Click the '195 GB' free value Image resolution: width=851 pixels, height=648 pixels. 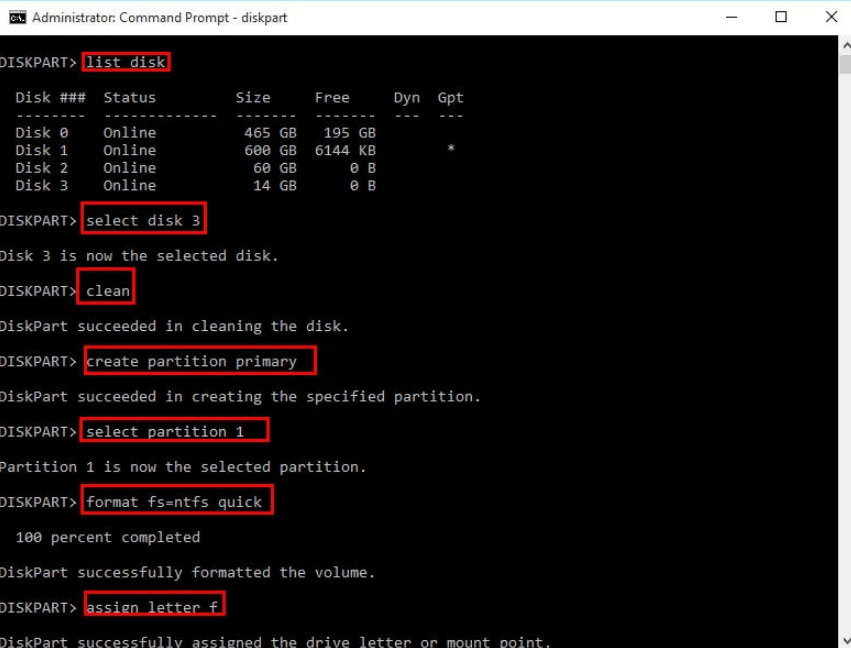[x=350, y=132]
